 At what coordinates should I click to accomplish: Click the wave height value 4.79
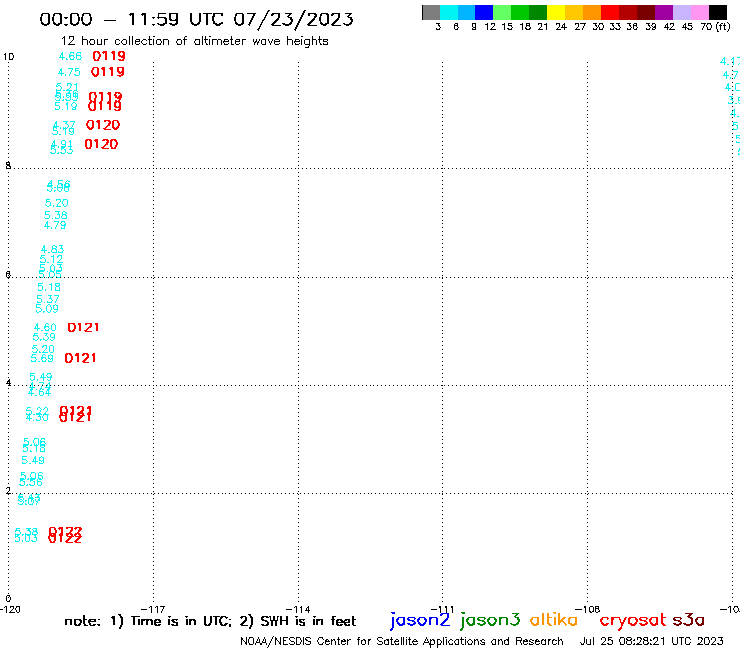point(55,225)
